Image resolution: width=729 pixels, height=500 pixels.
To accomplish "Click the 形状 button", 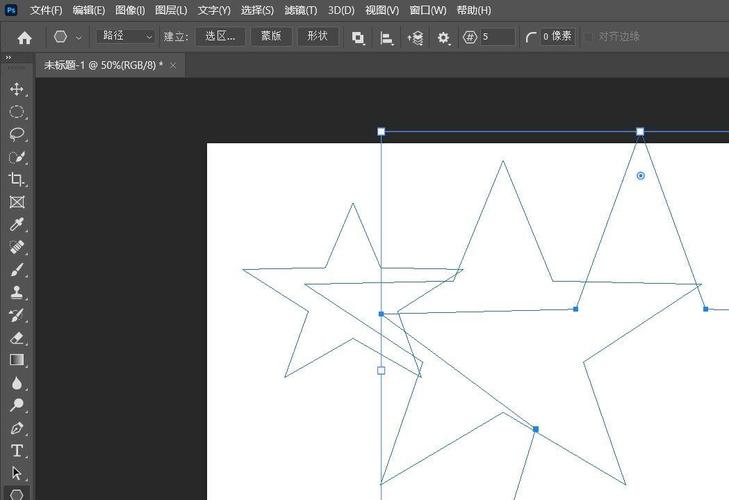I will (x=317, y=37).
